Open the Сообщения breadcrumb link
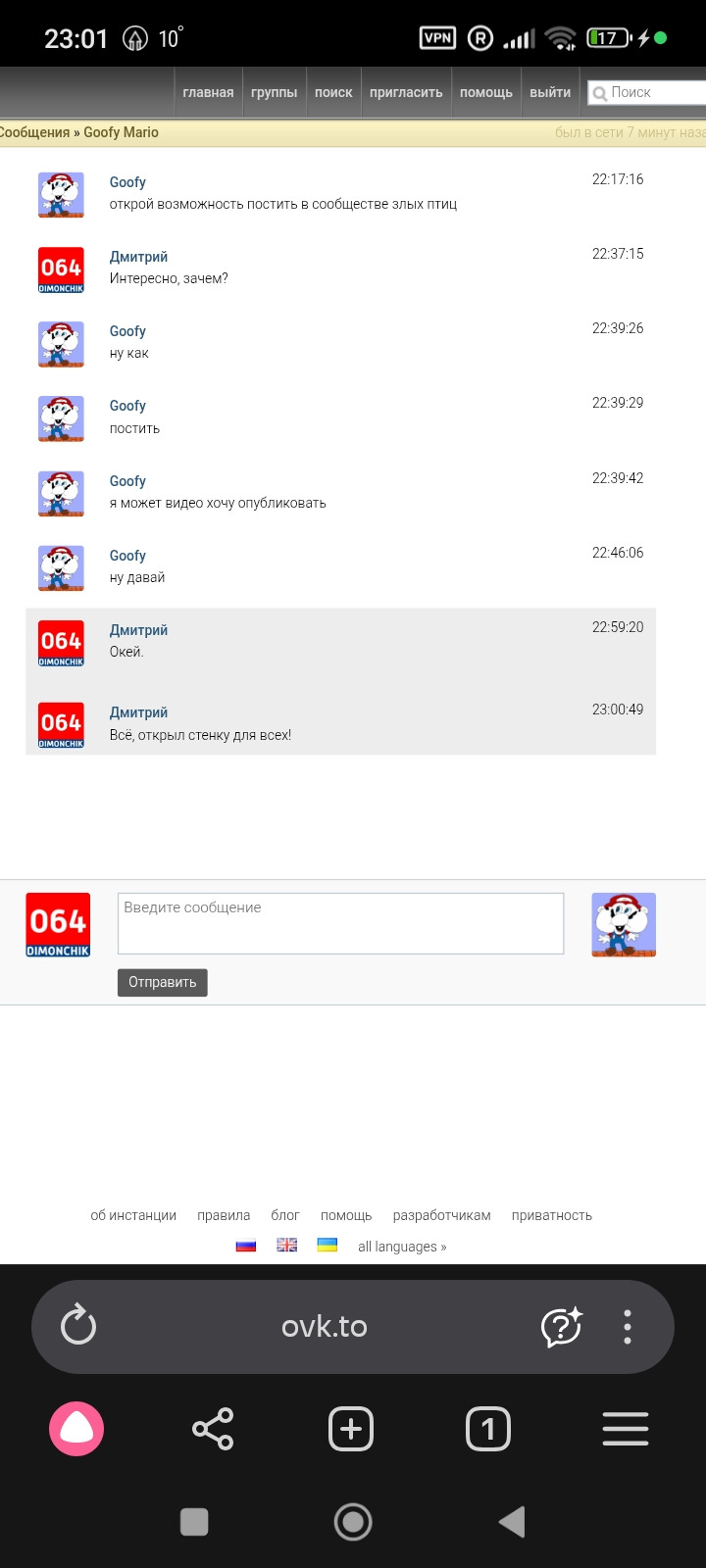 pos(33,132)
